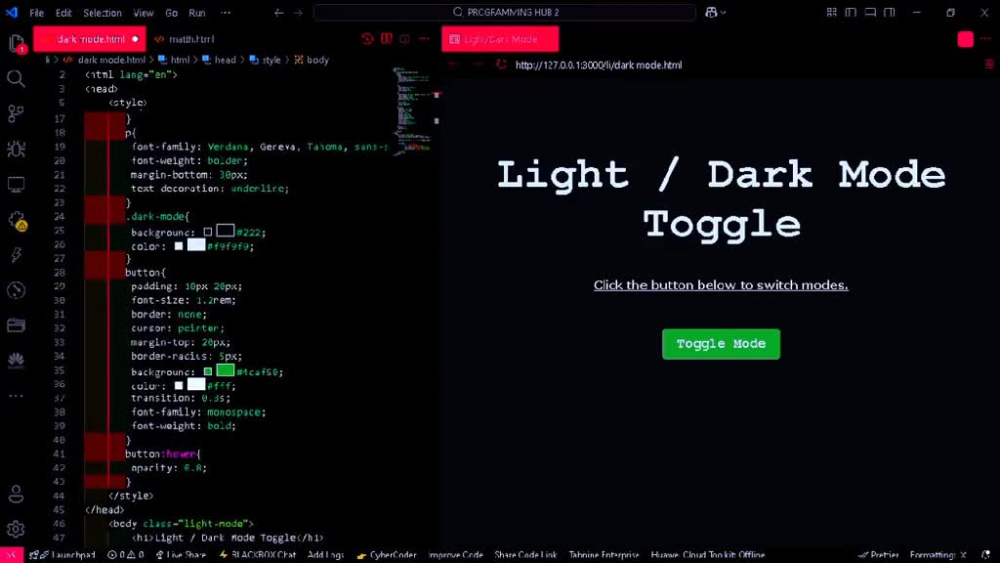Screen dimensions: 1000x563
Task: Select the Light/Dark Mode preview tab
Action: point(500,39)
